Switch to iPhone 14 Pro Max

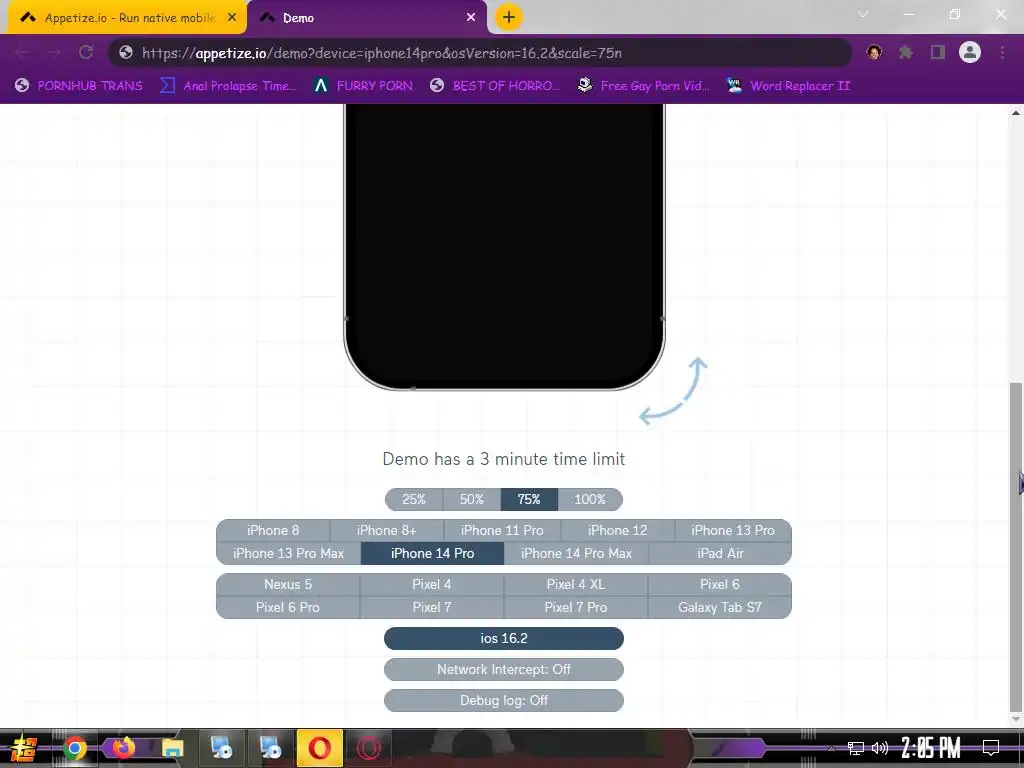577,553
